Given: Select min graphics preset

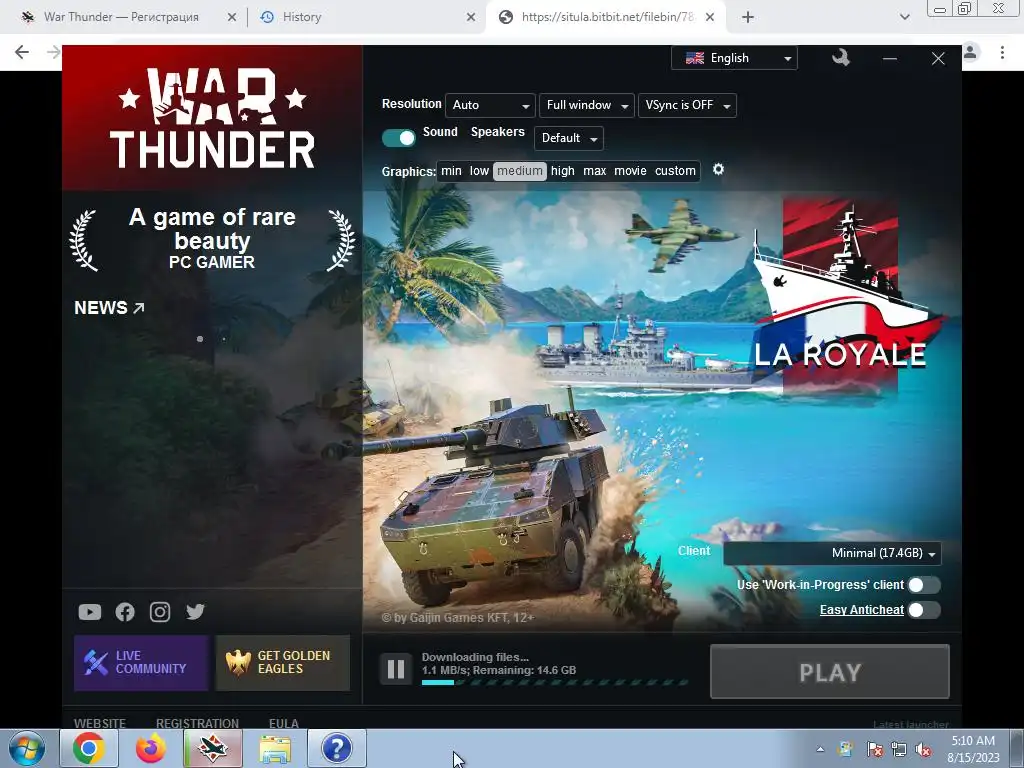Looking at the screenshot, I should click(x=451, y=171).
